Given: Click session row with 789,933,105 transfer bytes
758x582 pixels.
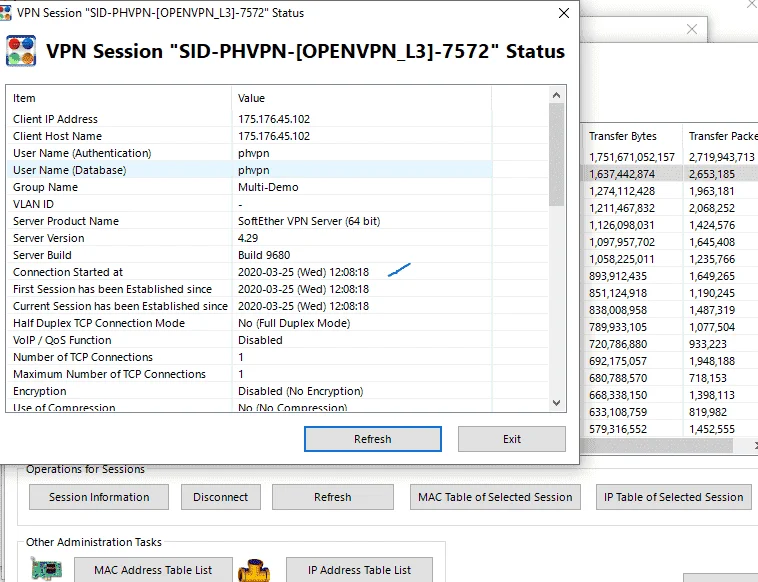Looking at the screenshot, I should tap(670, 327).
